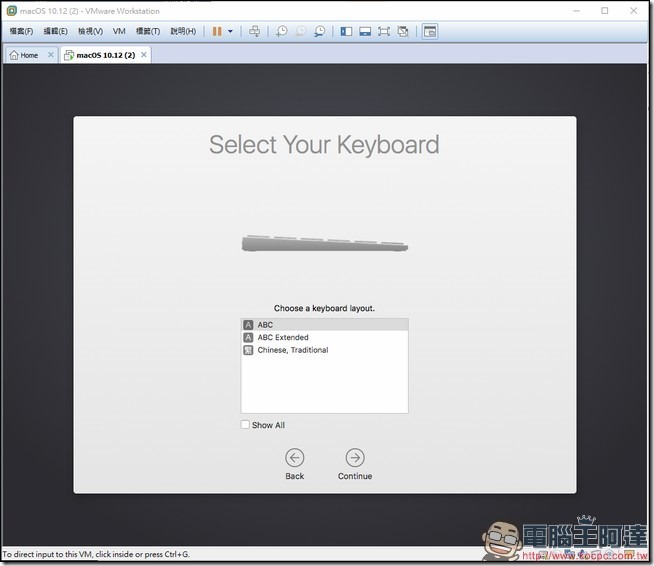Viewport: 654px width, 566px height.
Task: Take a snapshot of the VM
Action: click(282, 31)
